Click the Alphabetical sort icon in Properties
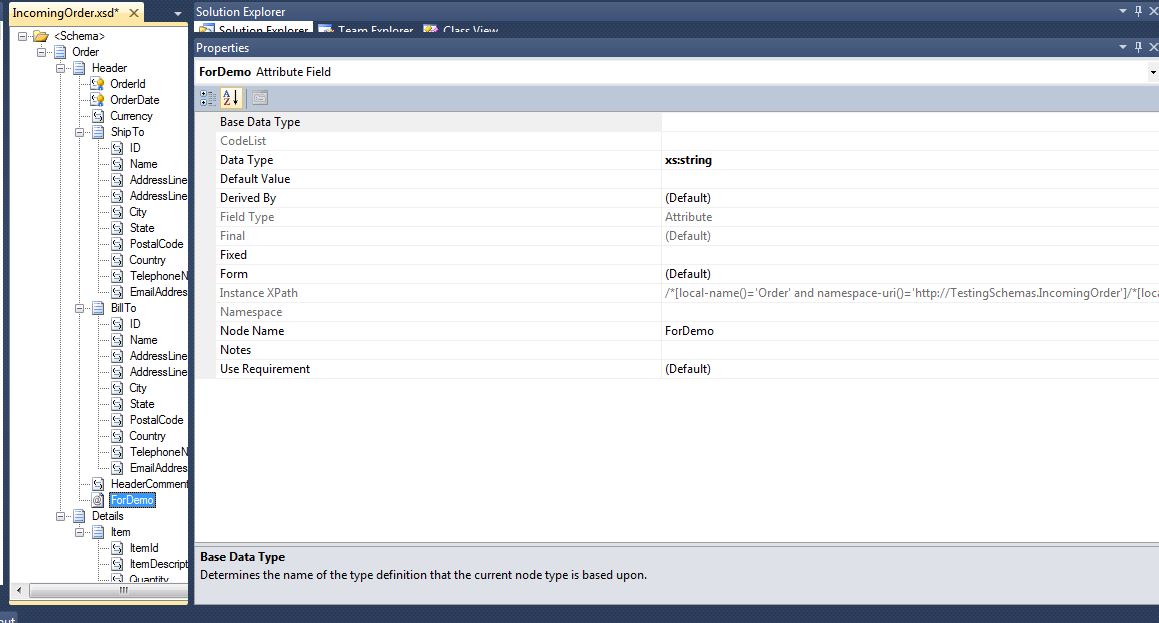Viewport: 1159px width, 623px height. point(231,98)
